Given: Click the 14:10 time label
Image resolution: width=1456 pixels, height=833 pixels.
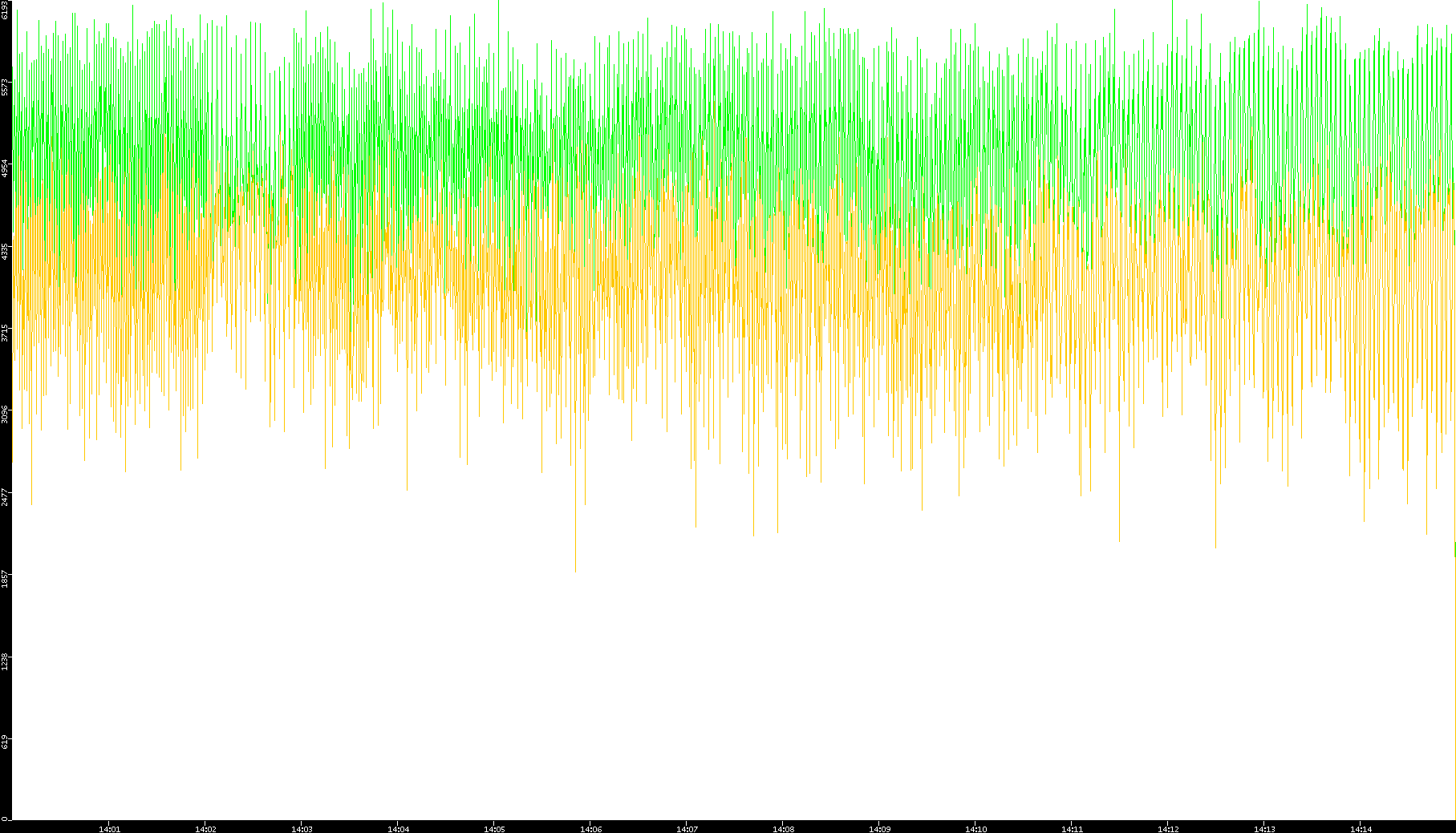Looking at the screenshot, I should (x=975, y=829).
